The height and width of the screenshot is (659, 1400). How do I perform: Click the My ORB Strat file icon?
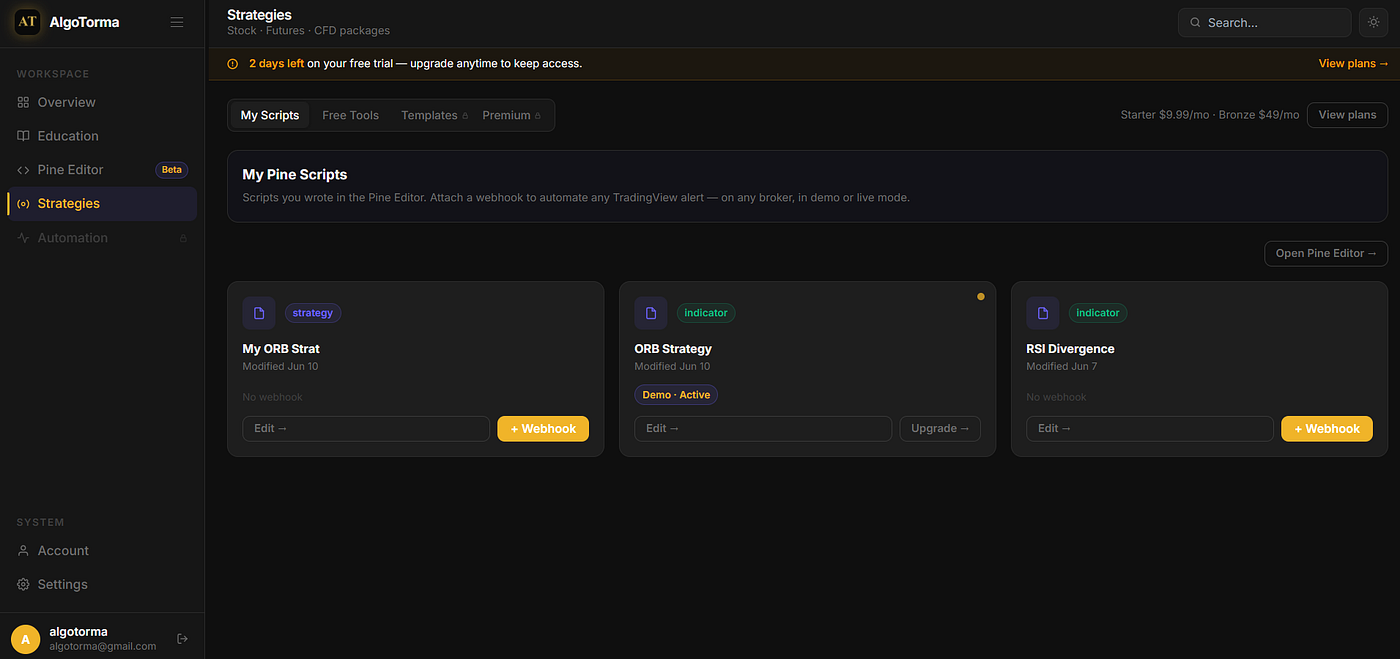coord(259,313)
